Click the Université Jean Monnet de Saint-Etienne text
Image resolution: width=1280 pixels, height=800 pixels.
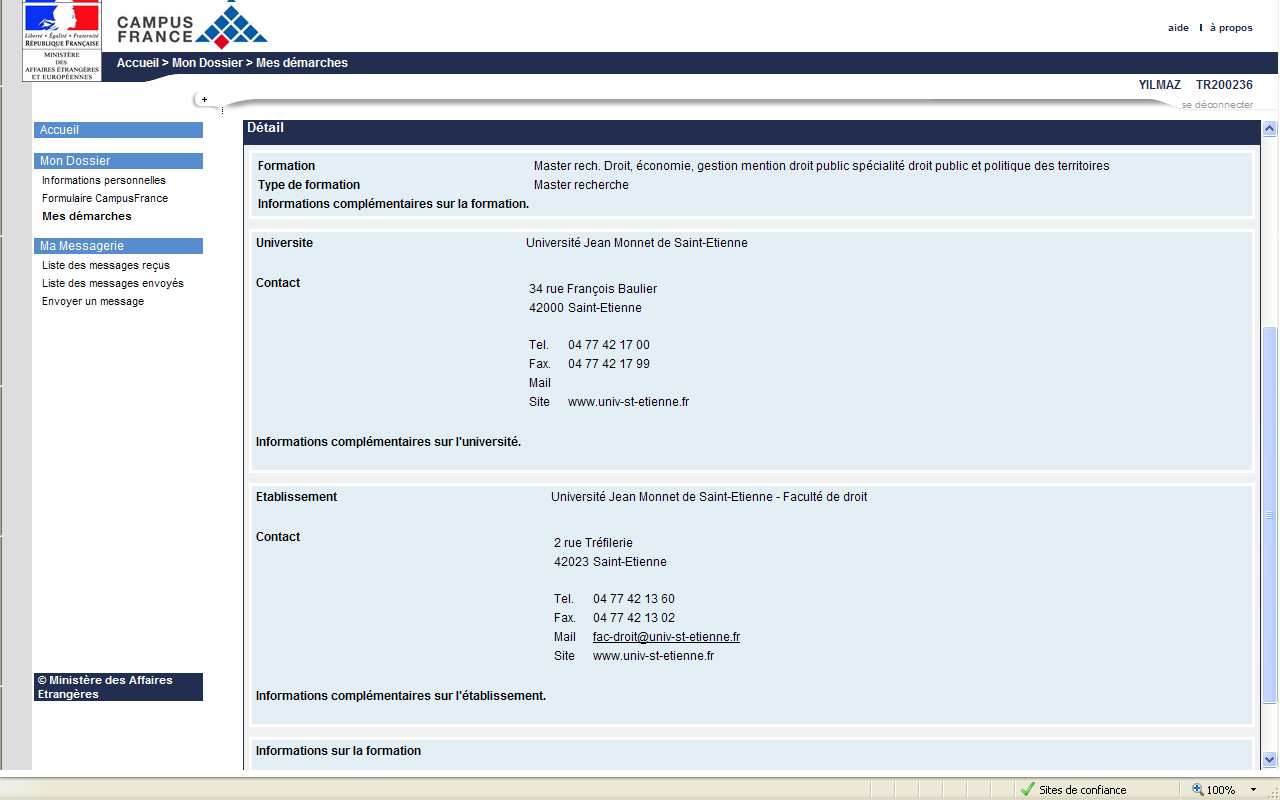[637, 243]
